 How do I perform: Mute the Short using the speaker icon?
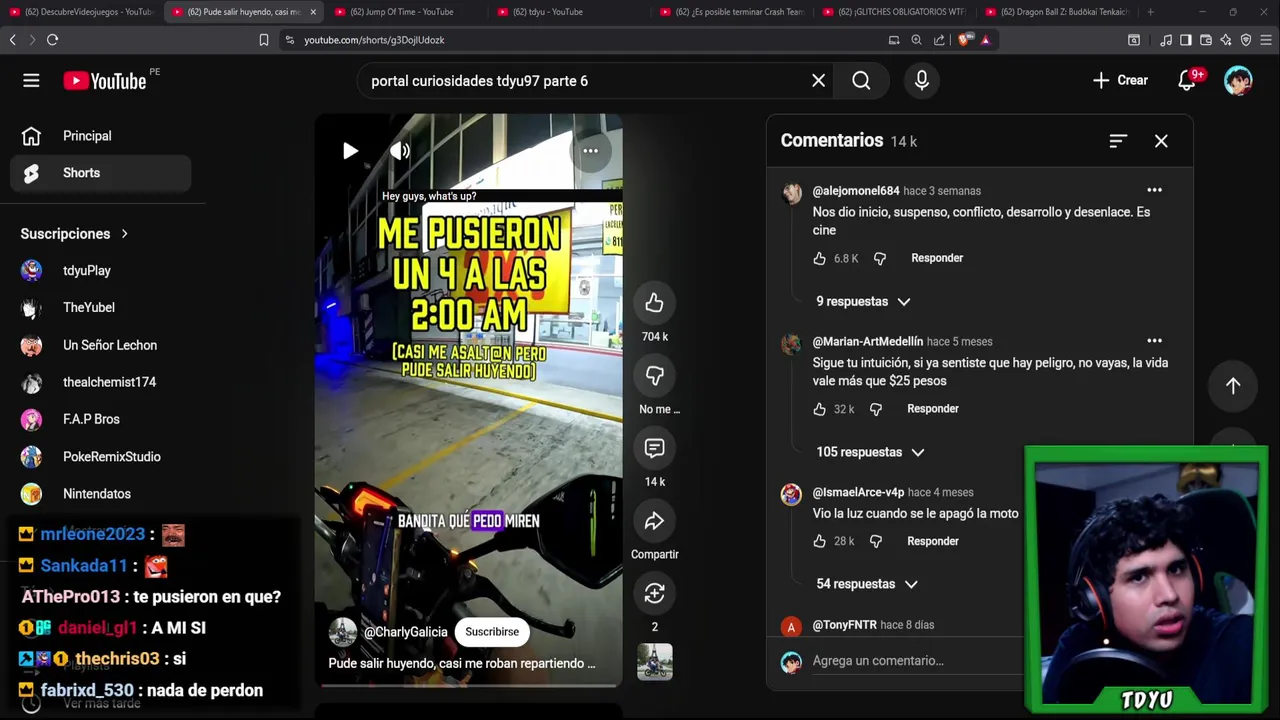[x=399, y=151]
